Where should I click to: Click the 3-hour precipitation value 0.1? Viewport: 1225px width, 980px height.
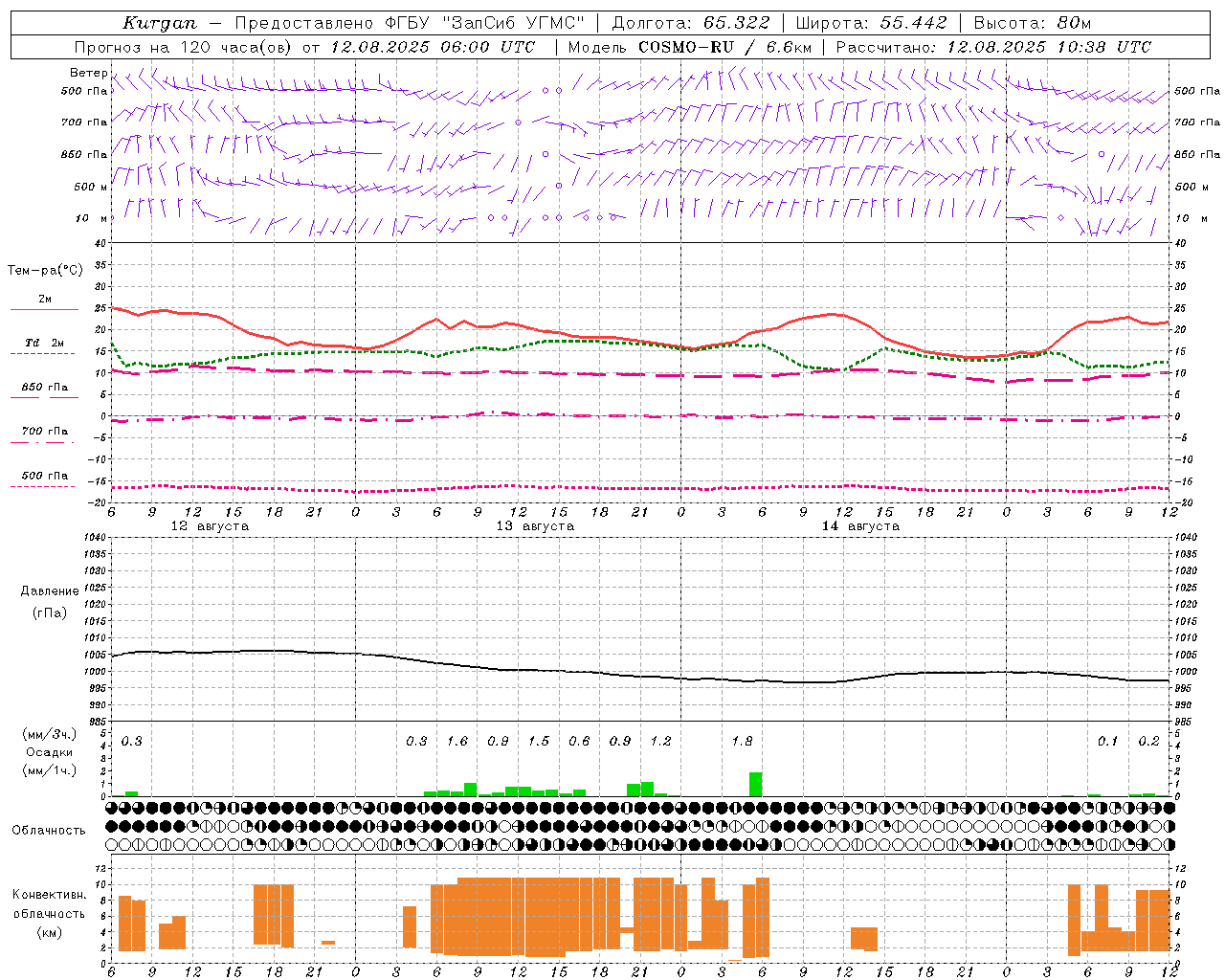point(1107,742)
